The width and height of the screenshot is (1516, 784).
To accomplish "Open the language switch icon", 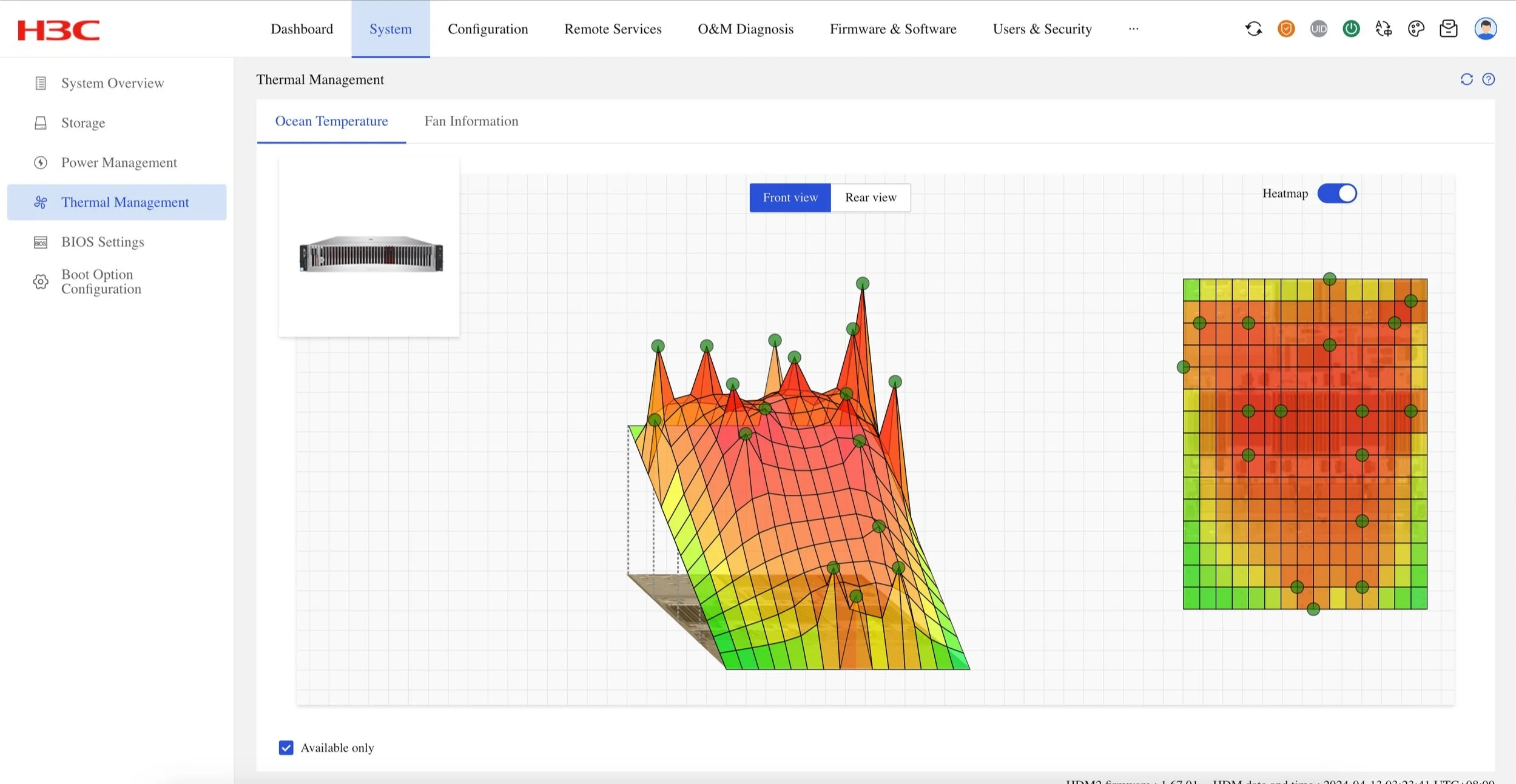I will (x=1383, y=28).
